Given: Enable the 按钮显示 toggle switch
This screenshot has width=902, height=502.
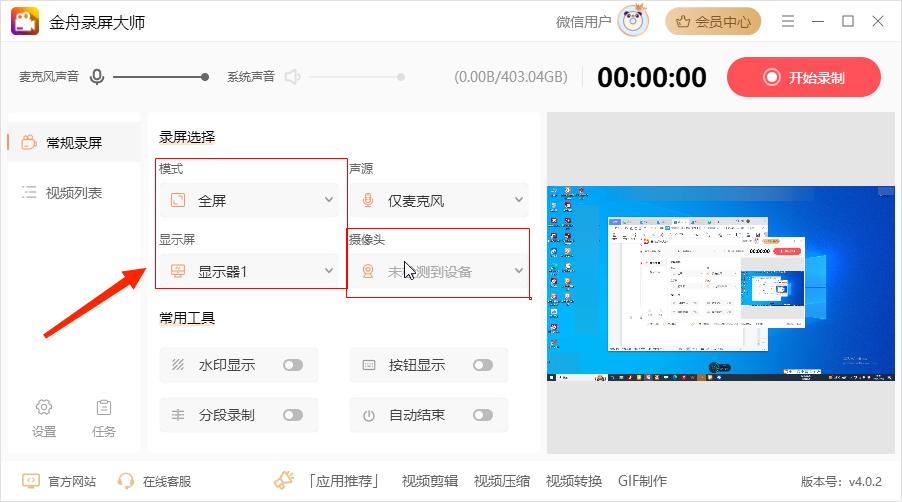Looking at the screenshot, I should (x=483, y=365).
